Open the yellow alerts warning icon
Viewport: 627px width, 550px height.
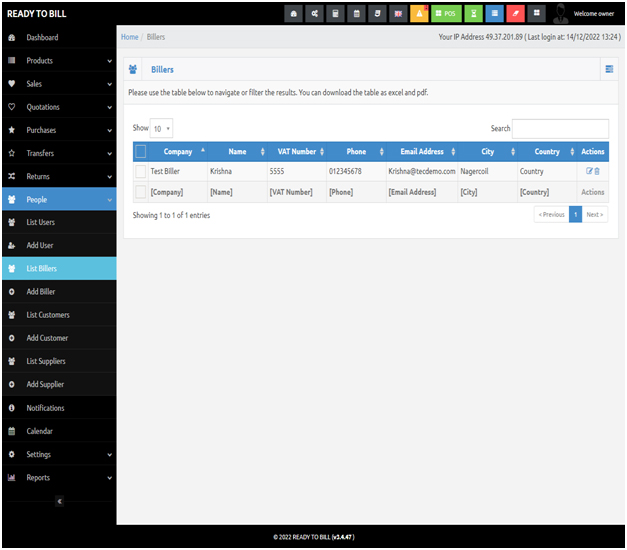coord(419,14)
